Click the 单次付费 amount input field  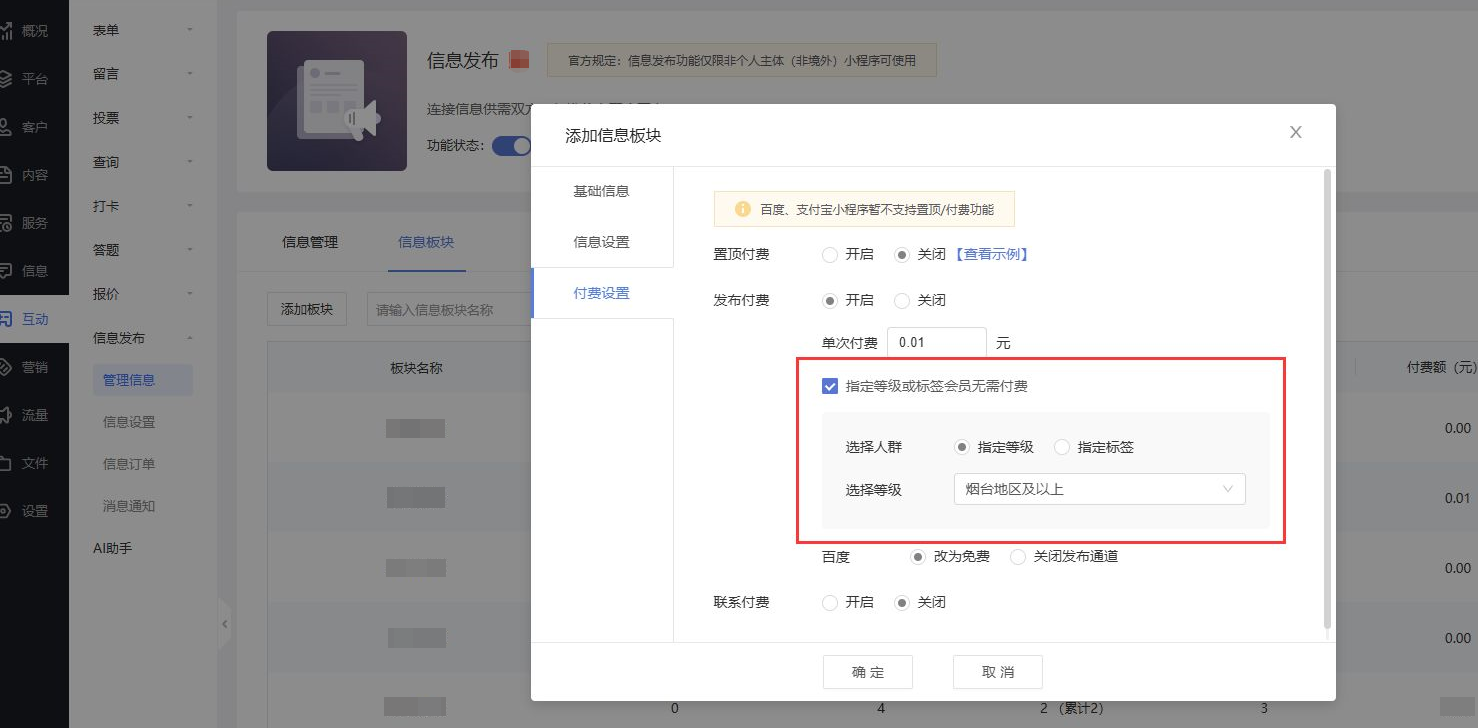click(x=936, y=343)
